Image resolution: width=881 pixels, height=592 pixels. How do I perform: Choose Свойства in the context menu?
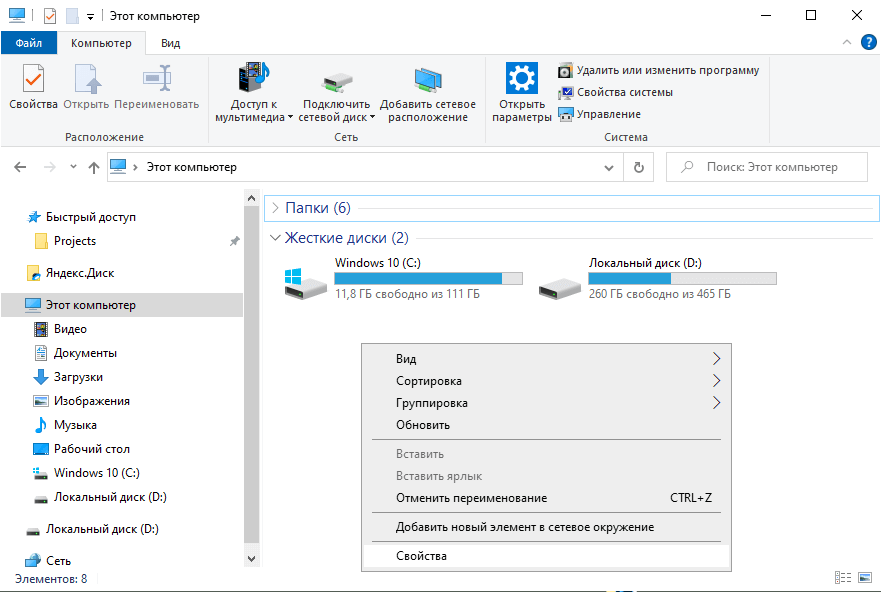421,556
